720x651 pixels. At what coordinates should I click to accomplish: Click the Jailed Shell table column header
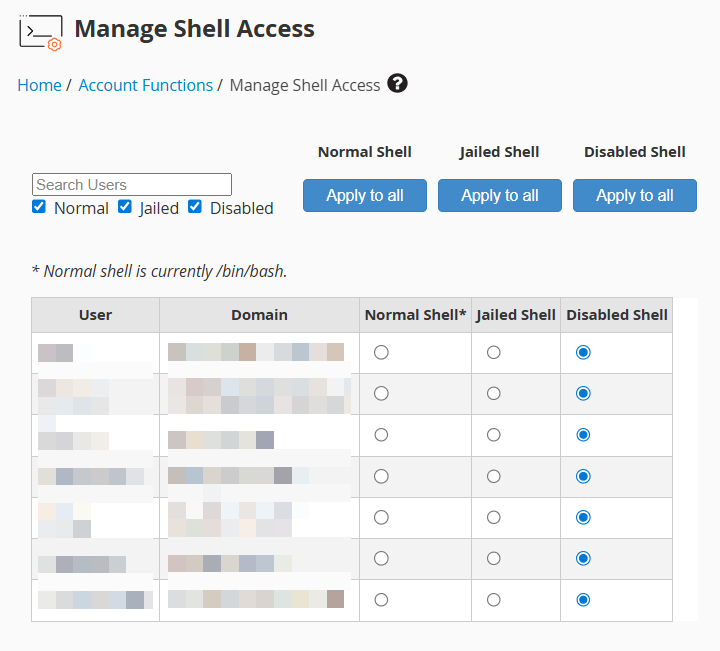click(516, 315)
